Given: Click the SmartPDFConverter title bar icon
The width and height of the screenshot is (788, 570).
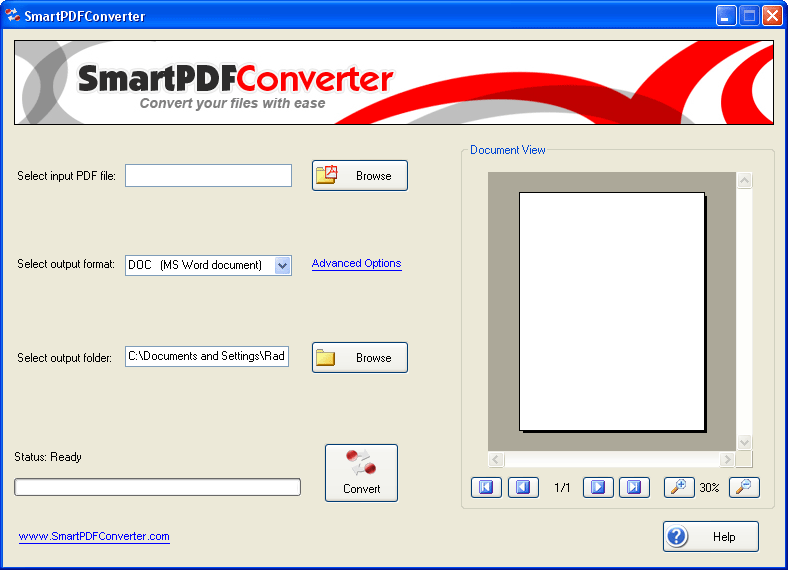Looking at the screenshot, I should 13,16.
